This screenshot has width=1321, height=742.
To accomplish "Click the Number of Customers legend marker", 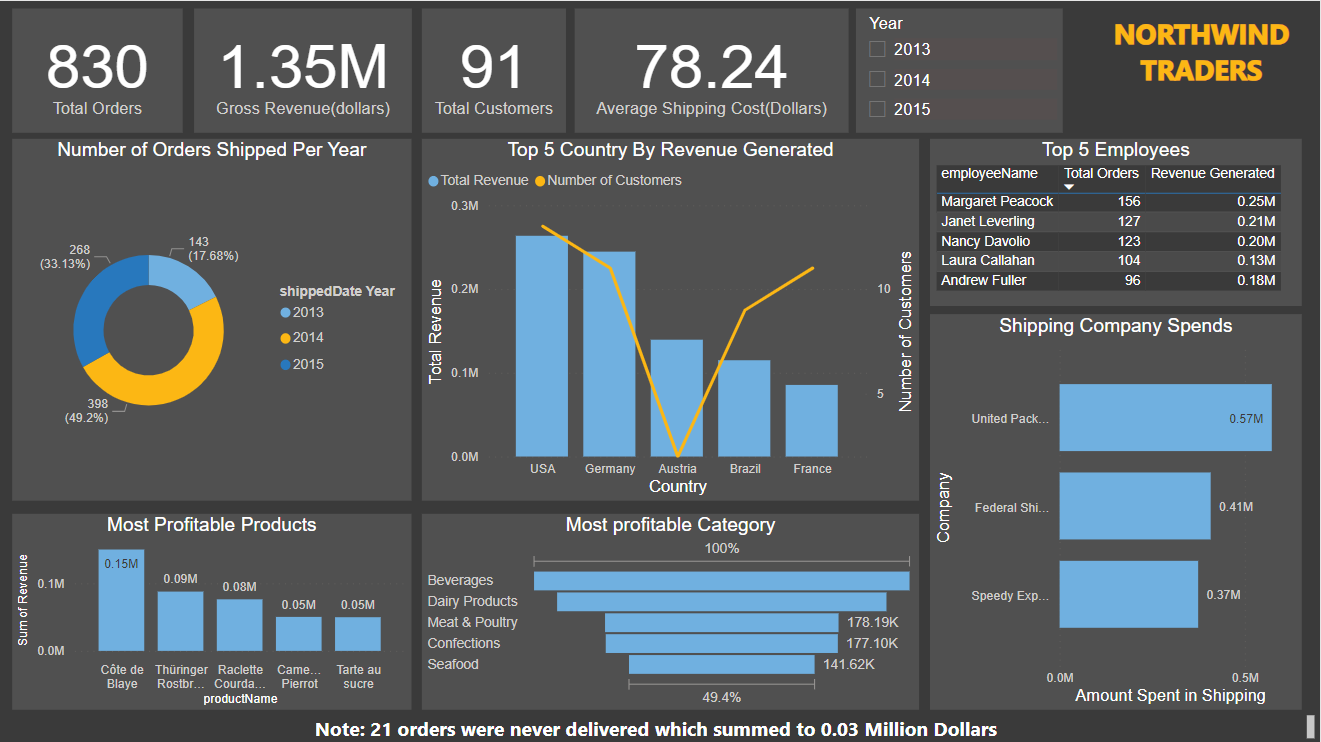I will click(541, 181).
